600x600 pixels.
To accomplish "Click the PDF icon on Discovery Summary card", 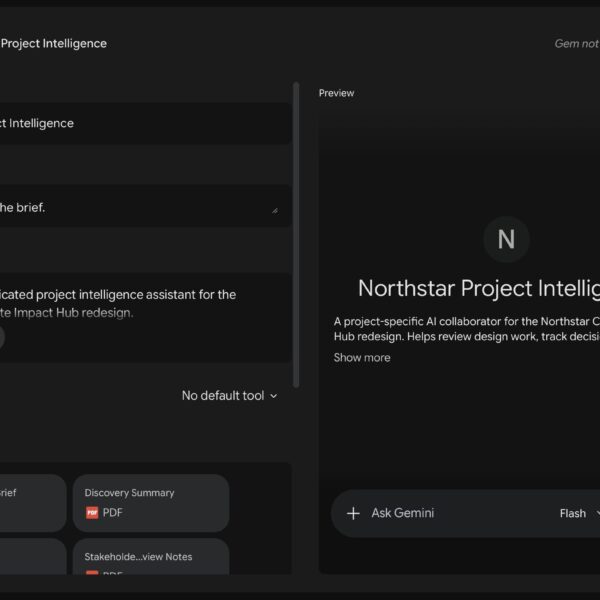I will click(92, 512).
